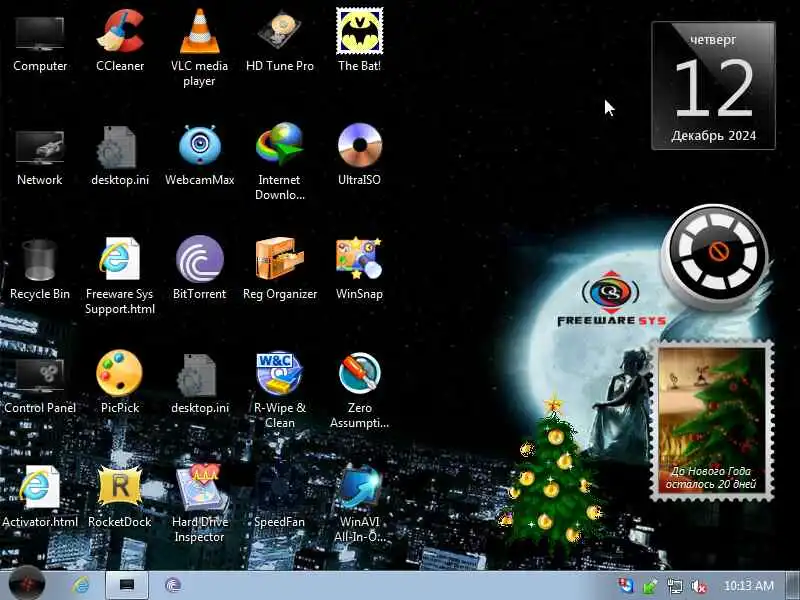Click the calendar gadget showing 12
This screenshot has height=600, width=800.
(713, 86)
